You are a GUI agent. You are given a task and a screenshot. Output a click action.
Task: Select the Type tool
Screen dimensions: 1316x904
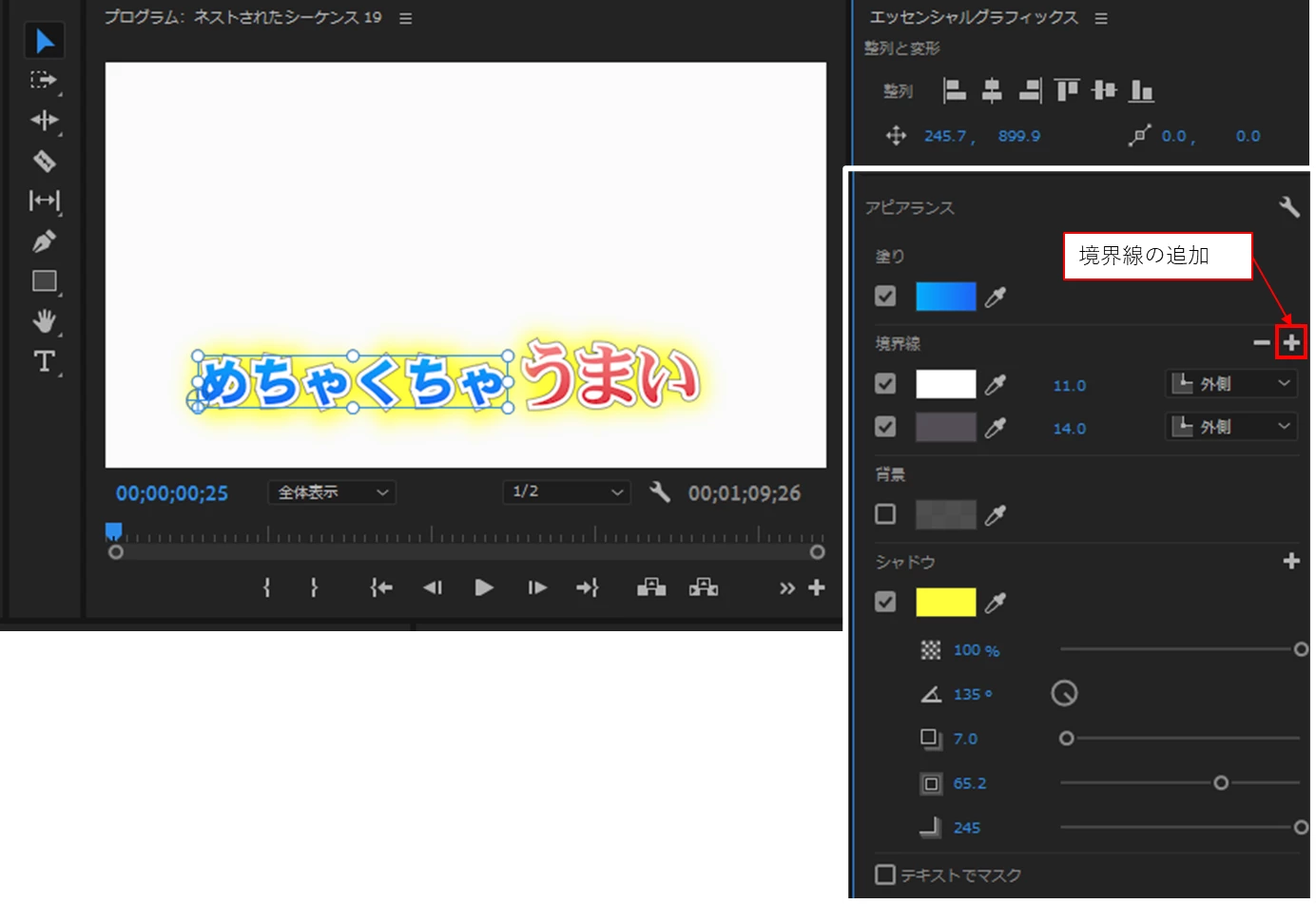(44, 361)
